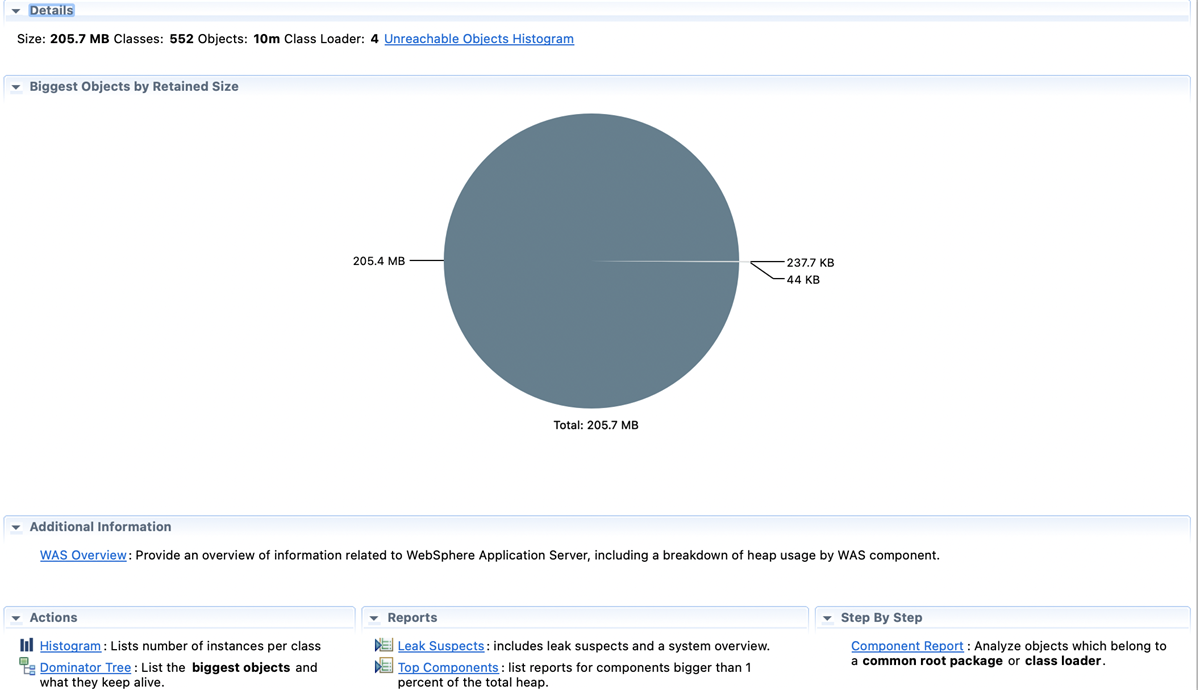This screenshot has height=690, width=1200.
Task: Click the Reports section title
Action: click(x=412, y=618)
